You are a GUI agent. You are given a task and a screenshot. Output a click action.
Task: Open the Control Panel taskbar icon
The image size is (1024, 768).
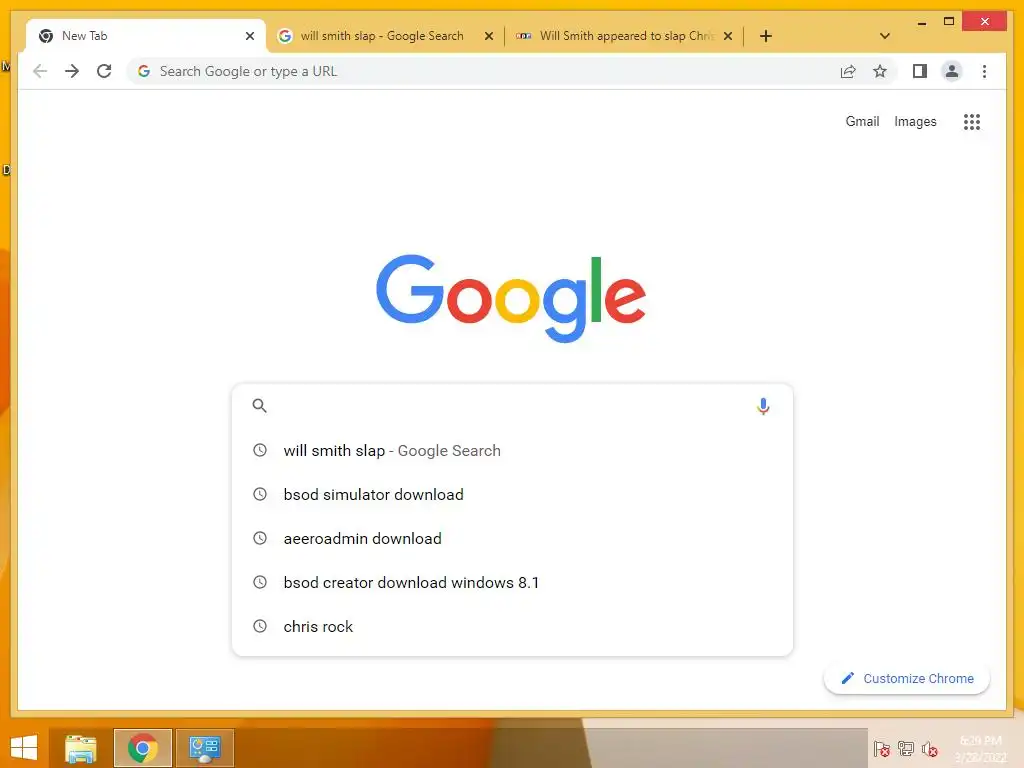pyautogui.click(x=204, y=748)
